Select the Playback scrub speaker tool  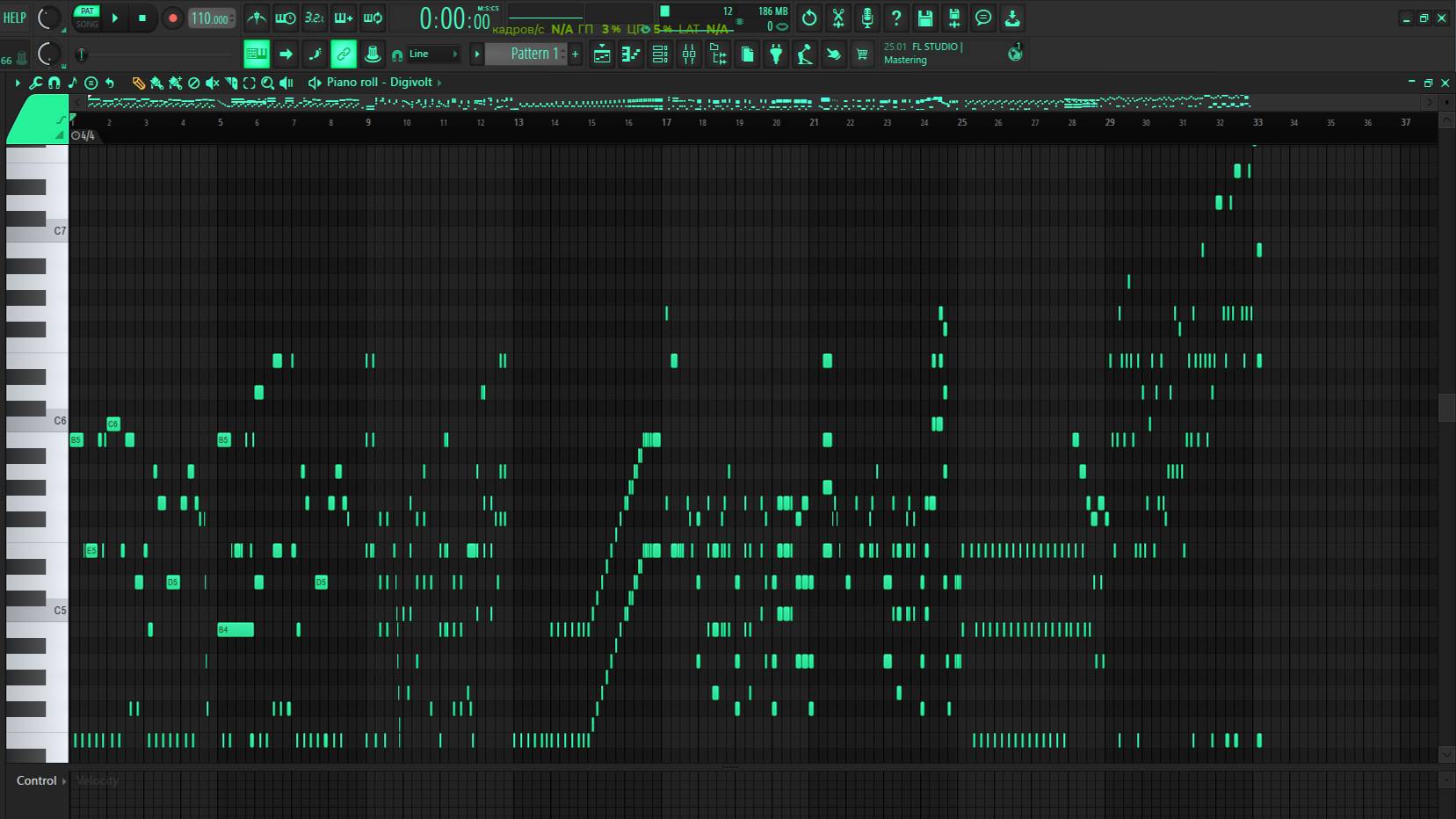pos(286,83)
